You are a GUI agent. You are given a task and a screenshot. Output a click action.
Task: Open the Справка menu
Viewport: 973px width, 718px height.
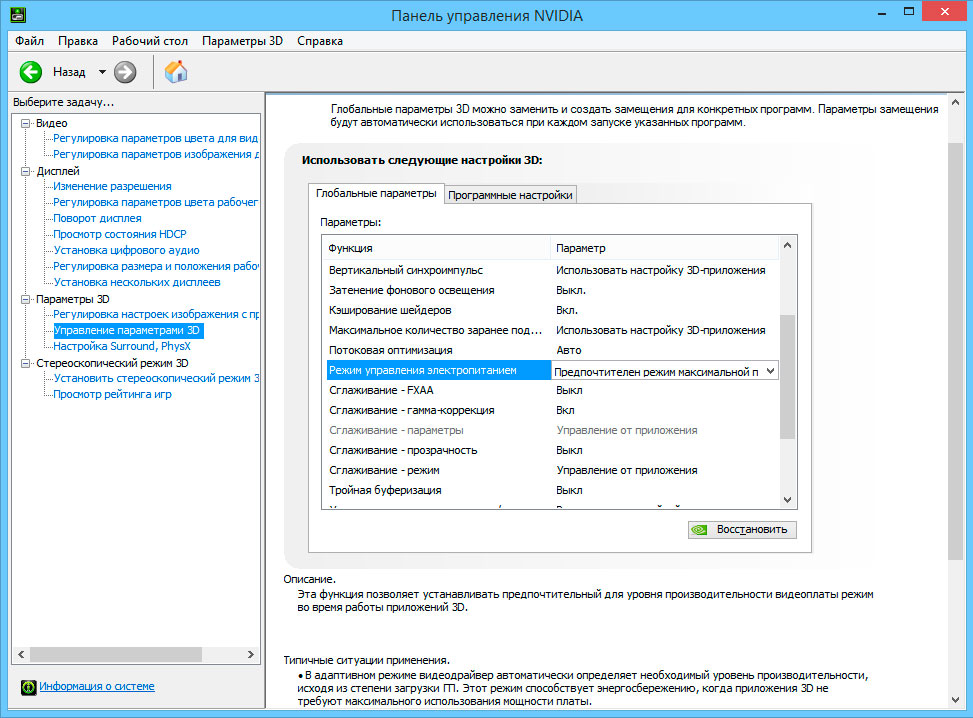[x=320, y=41]
